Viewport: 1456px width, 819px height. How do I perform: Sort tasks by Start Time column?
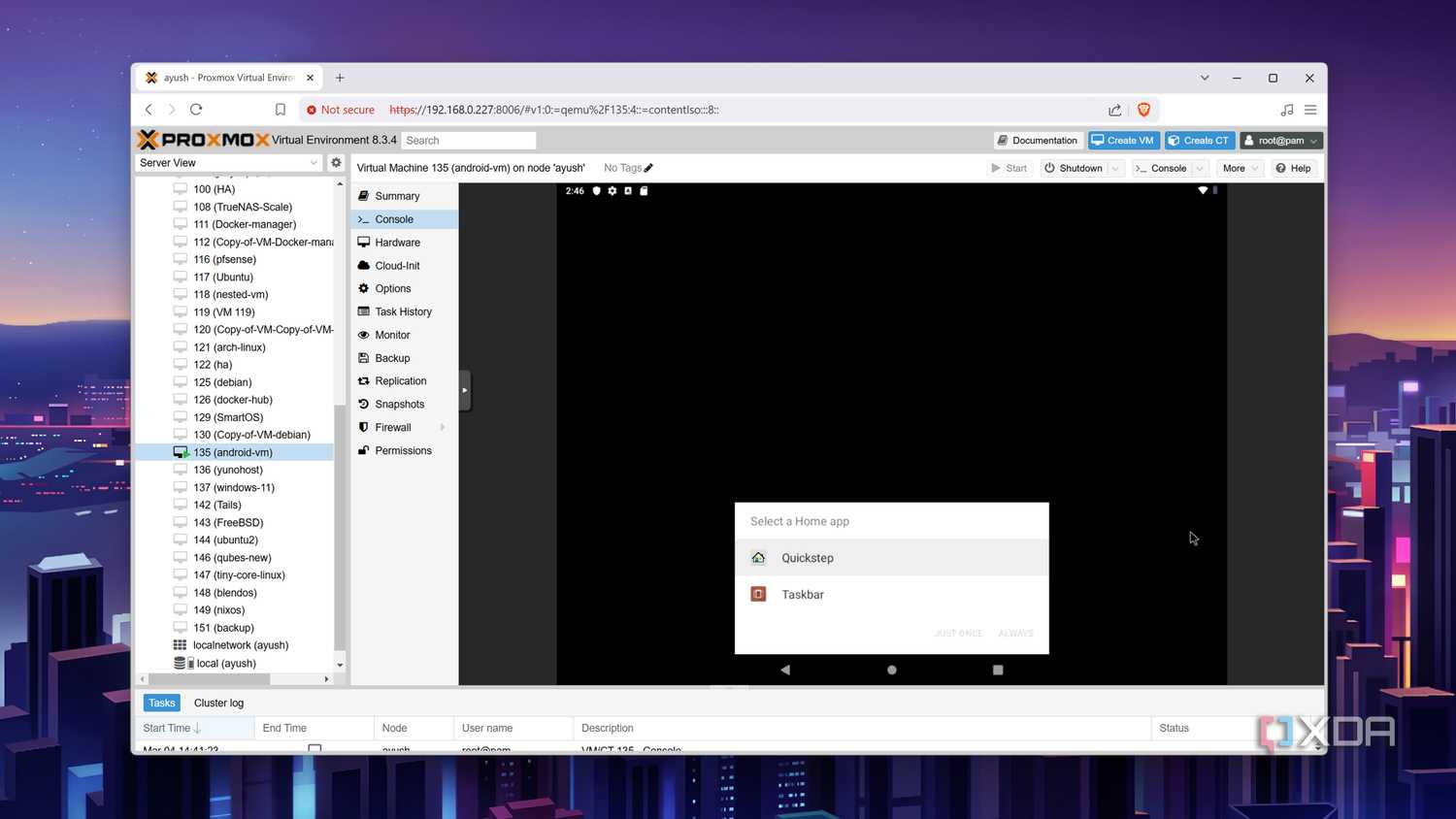tap(194, 728)
